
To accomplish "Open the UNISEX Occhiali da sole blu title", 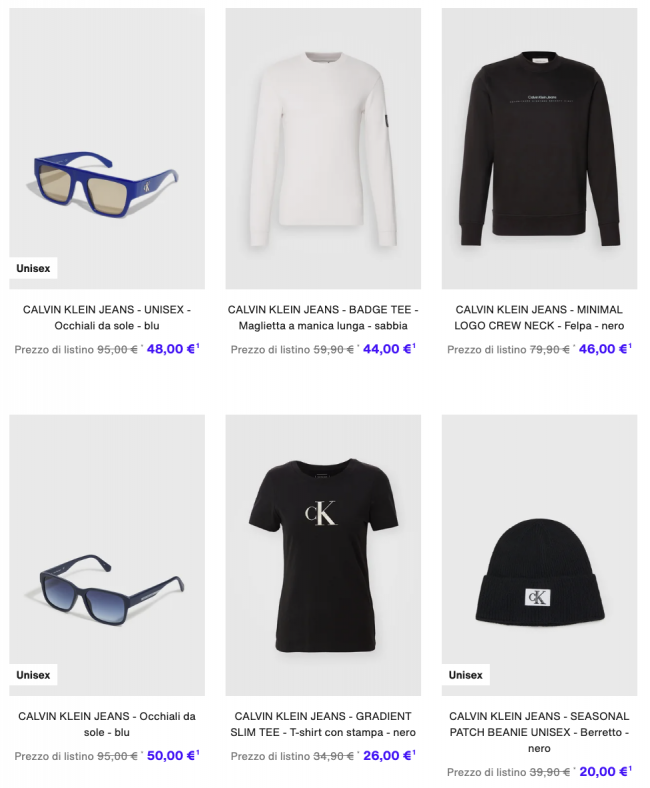I will tap(107, 318).
